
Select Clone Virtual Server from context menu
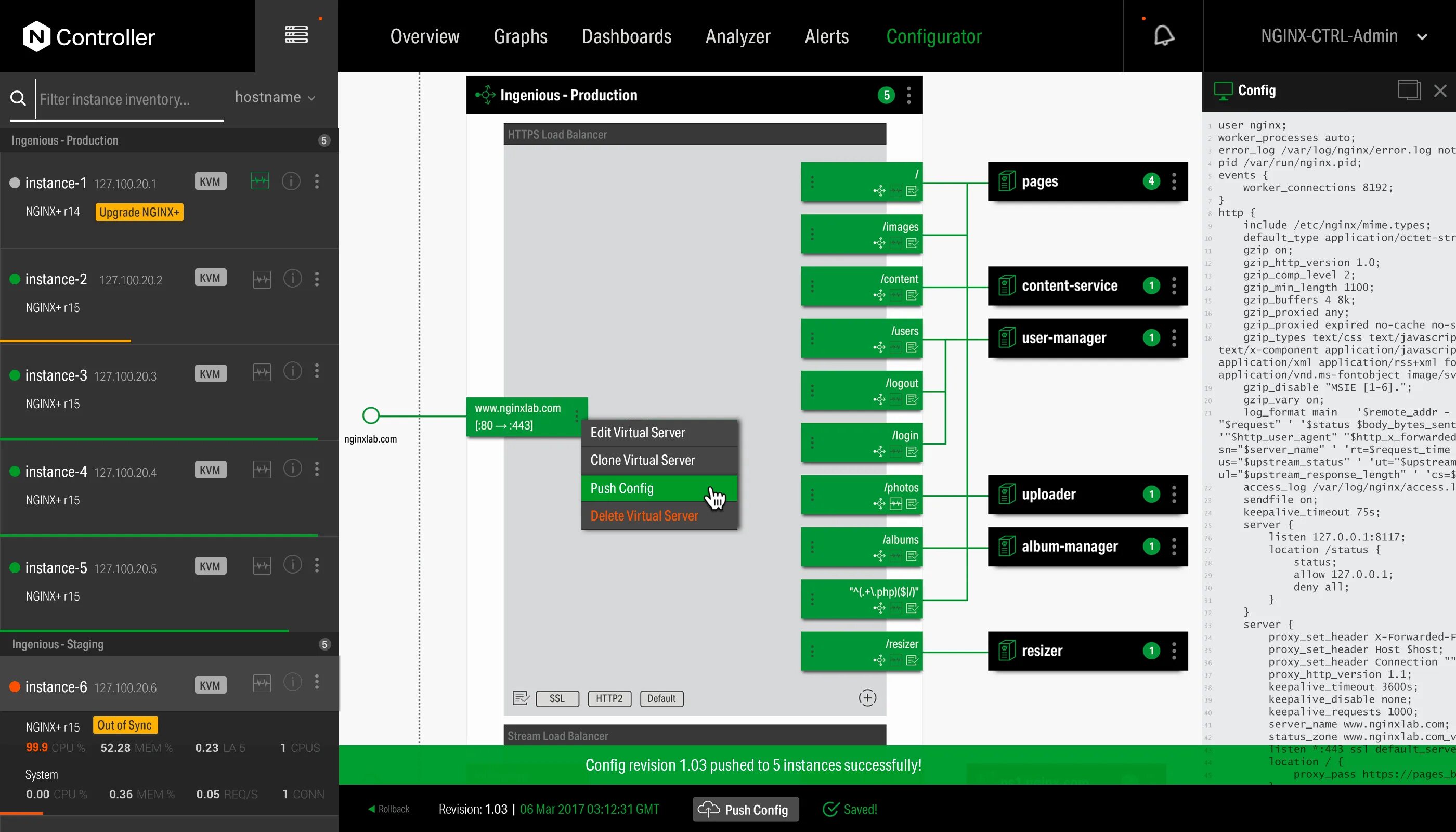(642, 460)
